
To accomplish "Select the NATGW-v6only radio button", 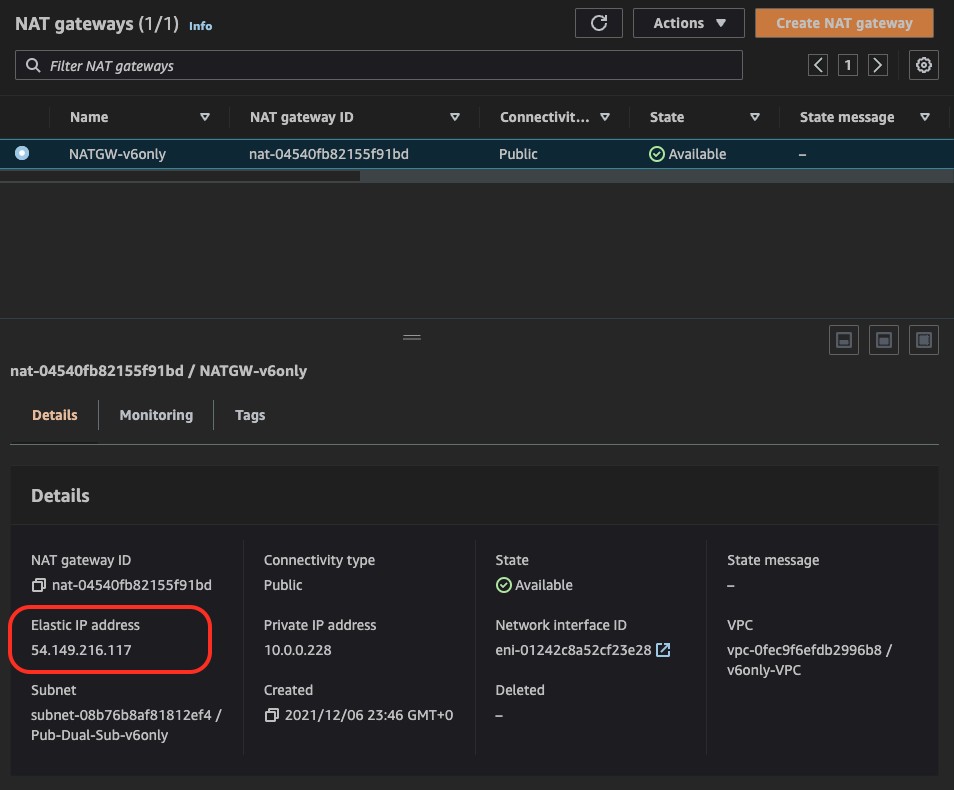I will [x=22, y=153].
